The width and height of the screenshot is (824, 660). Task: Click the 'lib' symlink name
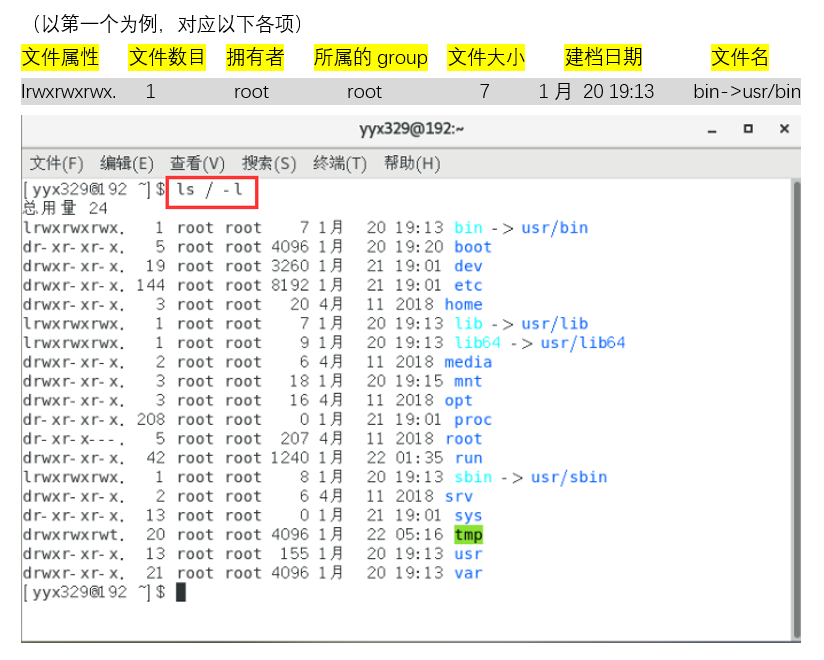click(x=468, y=324)
